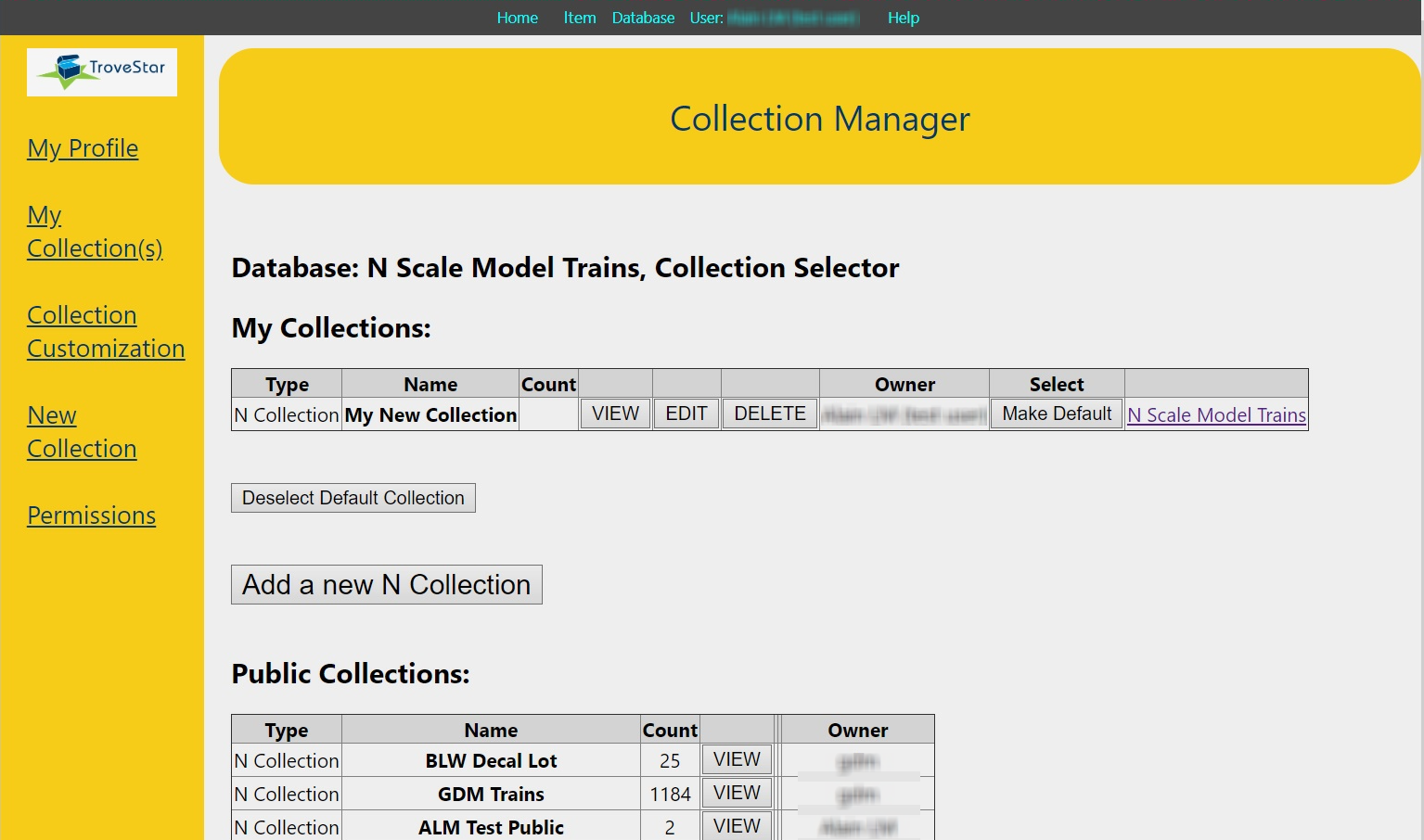Open My Collection(s) sidebar link
The height and width of the screenshot is (840, 1424).
95,232
